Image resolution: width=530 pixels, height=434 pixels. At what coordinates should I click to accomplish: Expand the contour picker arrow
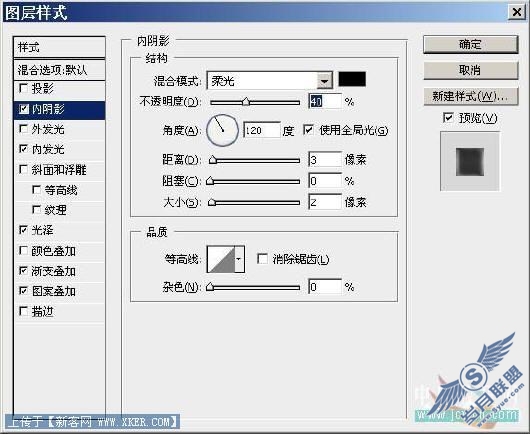coord(239,259)
